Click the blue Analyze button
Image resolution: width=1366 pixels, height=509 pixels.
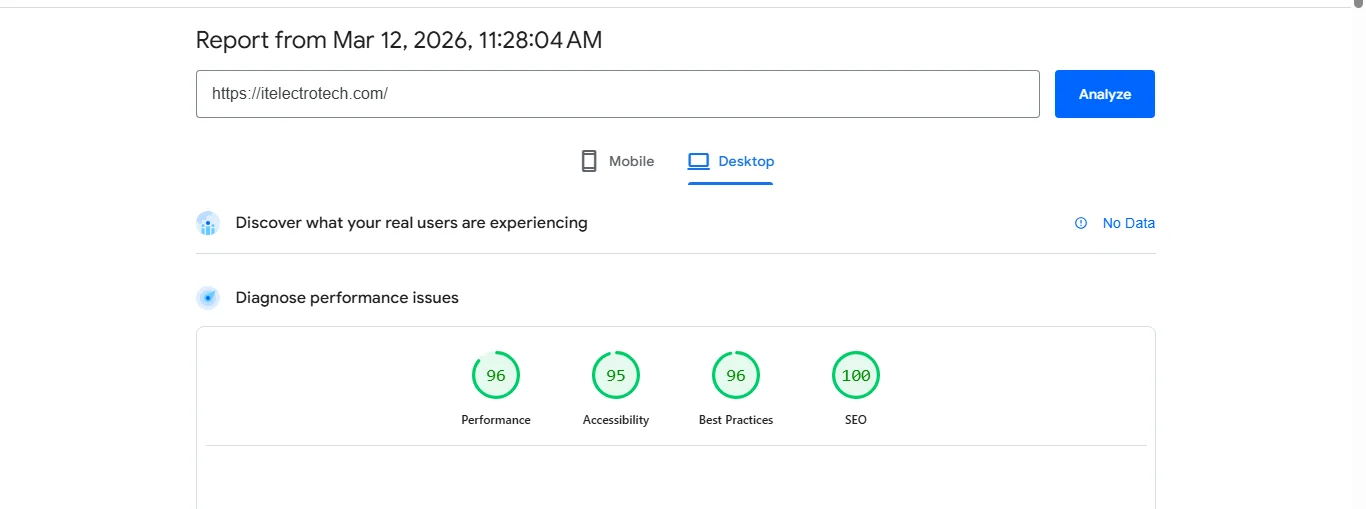[x=1105, y=94]
